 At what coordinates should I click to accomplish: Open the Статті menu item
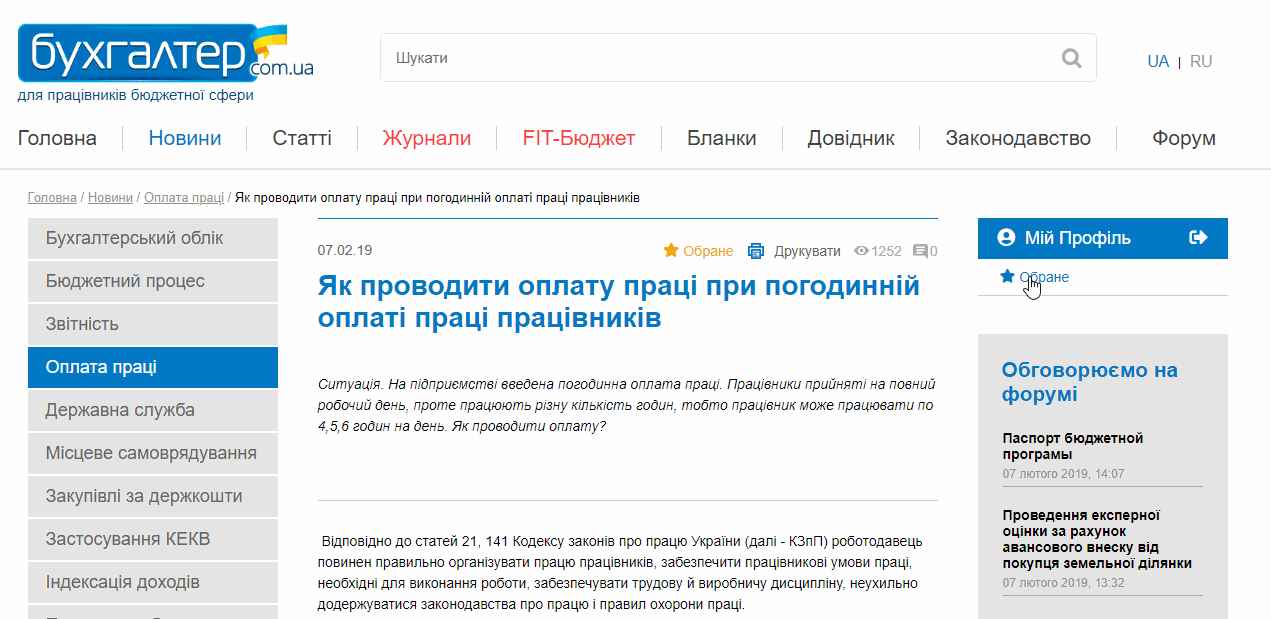302,138
